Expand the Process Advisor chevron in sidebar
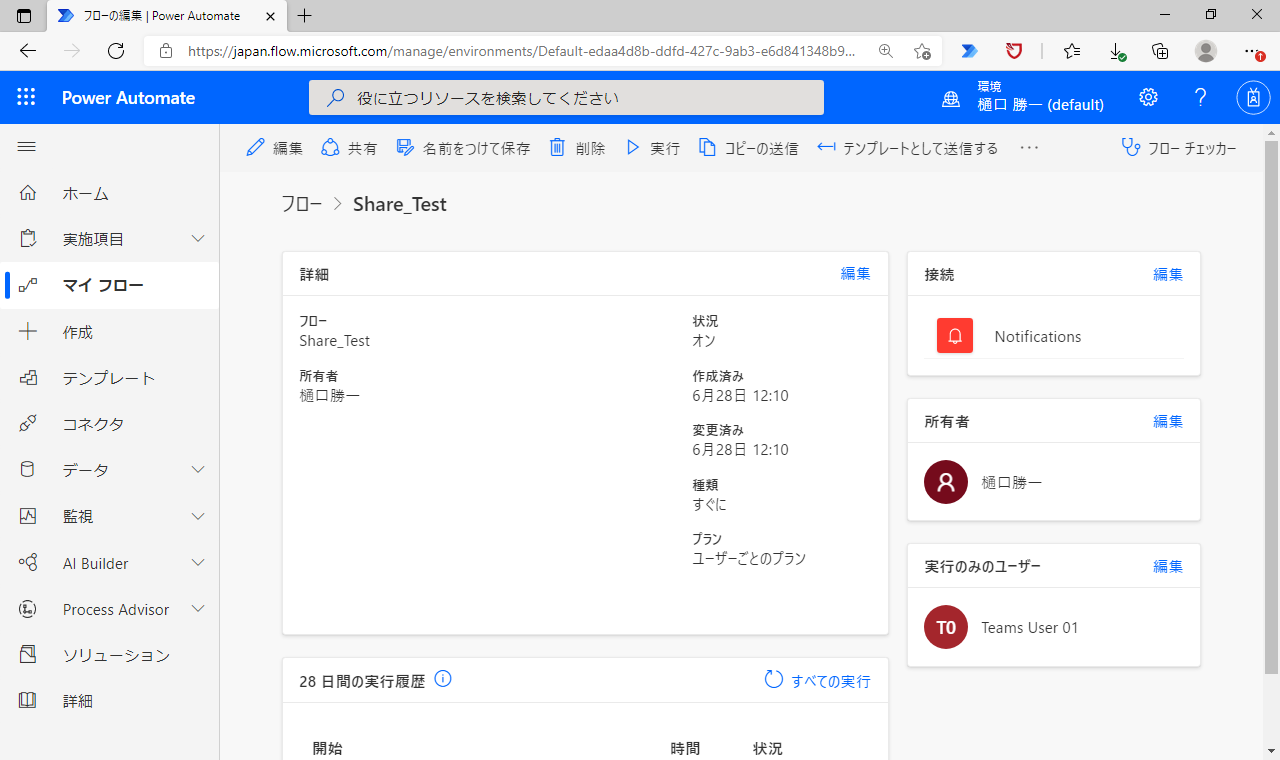Screen dimensions: 1280x760 [x=198, y=609]
